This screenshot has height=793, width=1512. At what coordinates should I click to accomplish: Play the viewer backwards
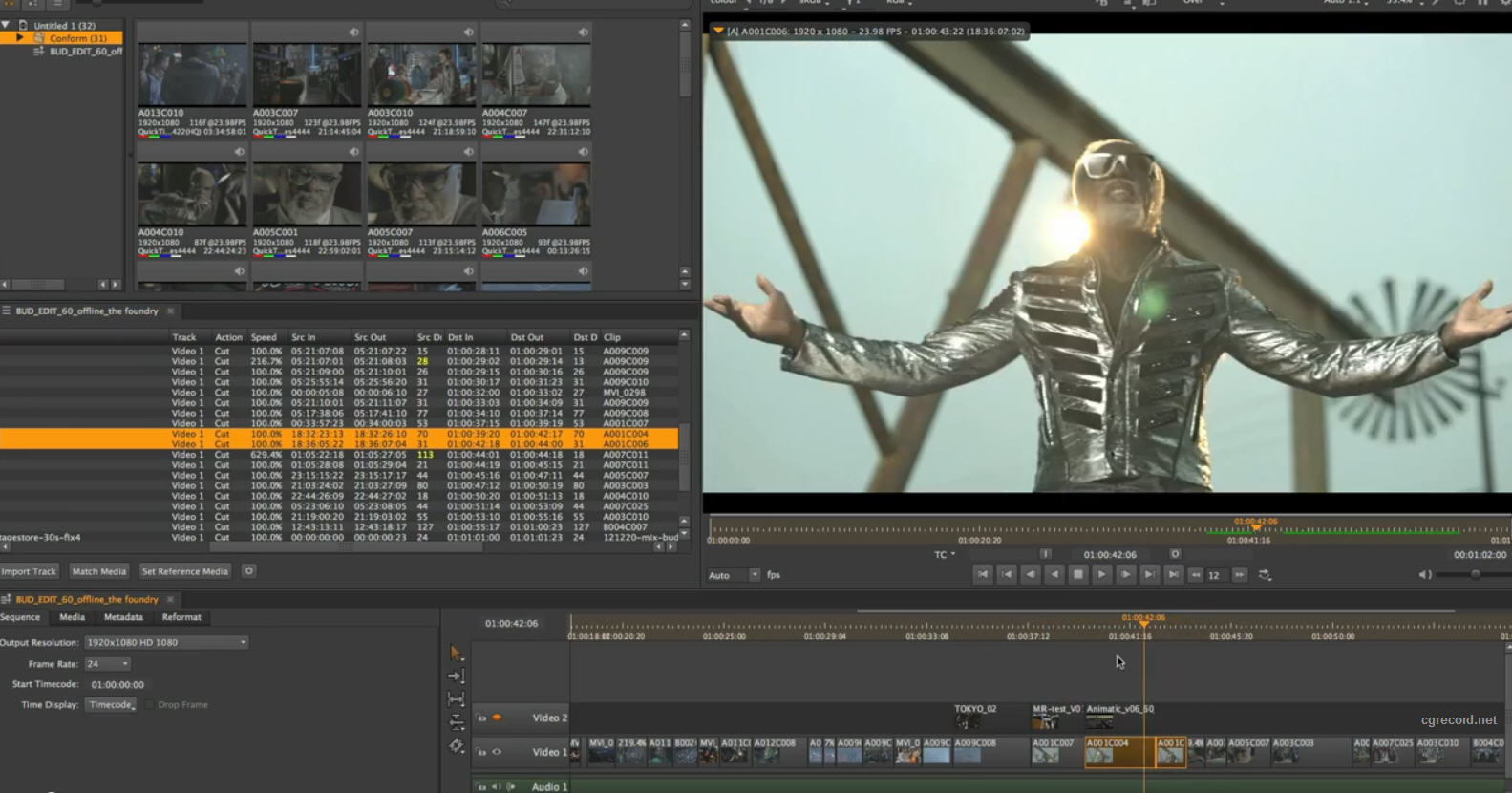(1054, 574)
